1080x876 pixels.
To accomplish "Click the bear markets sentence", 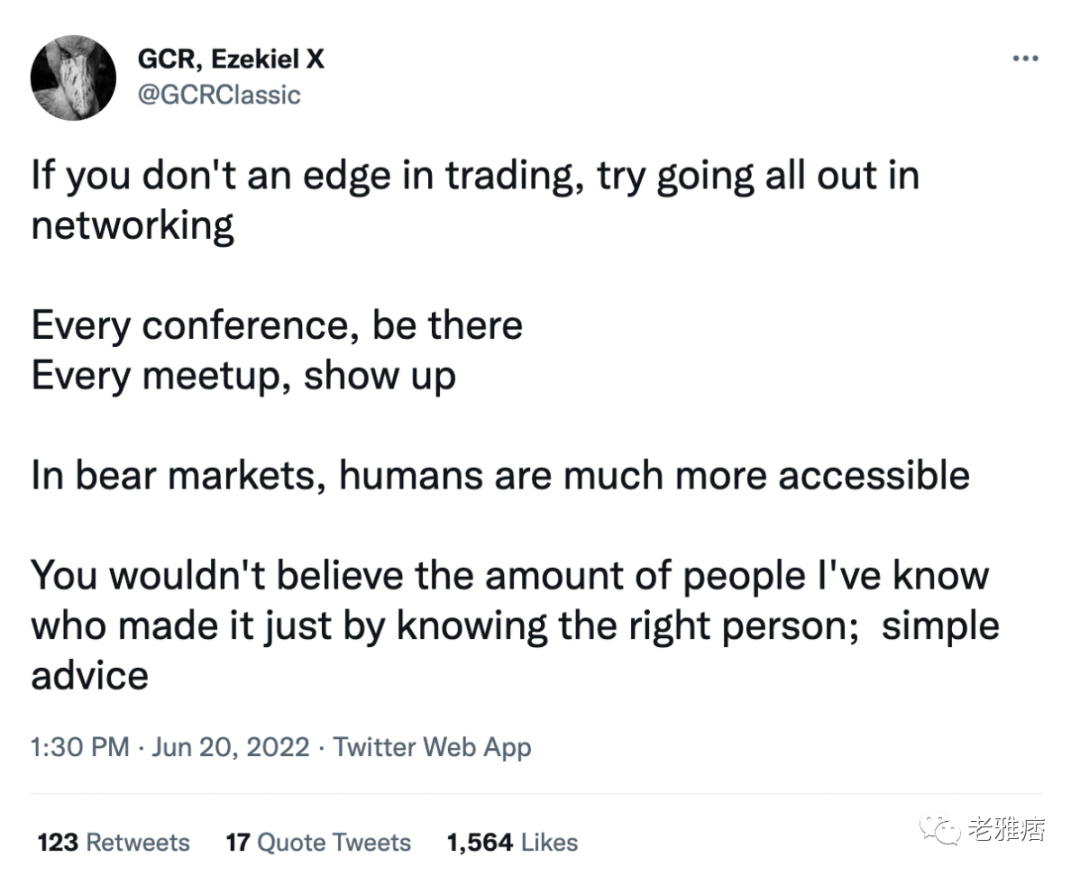I will pyautogui.click(x=500, y=476).
